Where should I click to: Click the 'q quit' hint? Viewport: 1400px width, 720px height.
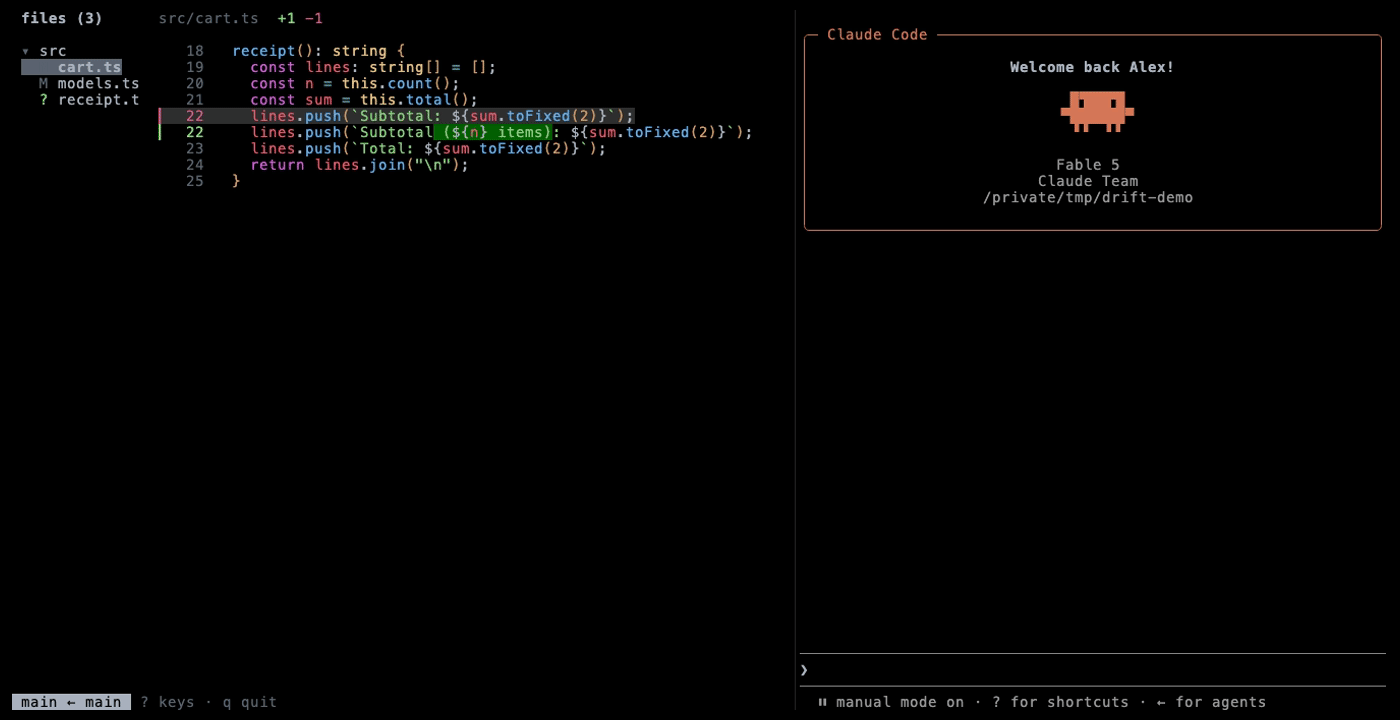pos(249,702)
